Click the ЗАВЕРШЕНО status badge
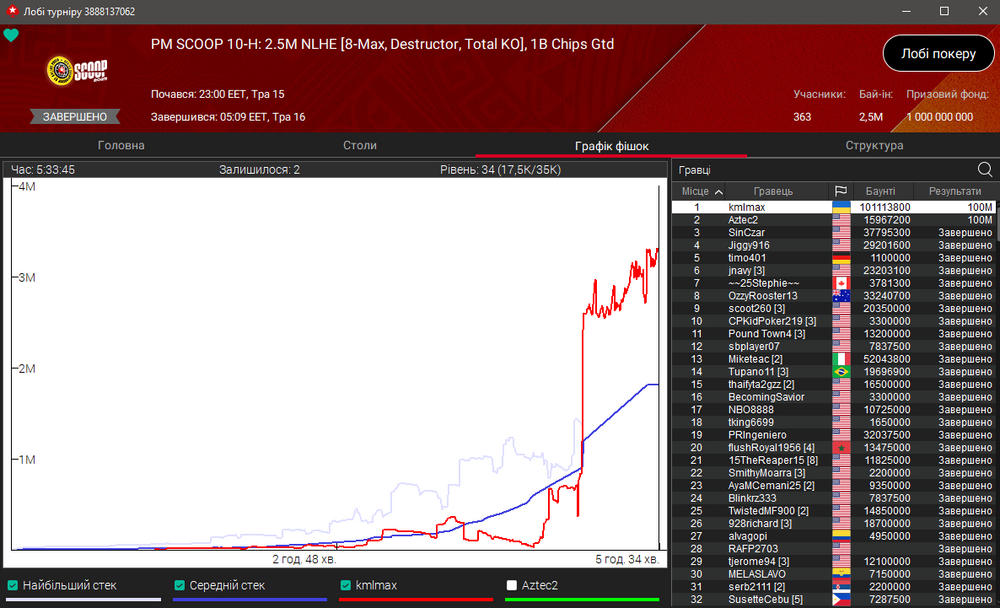 click(x=75, y=117)
